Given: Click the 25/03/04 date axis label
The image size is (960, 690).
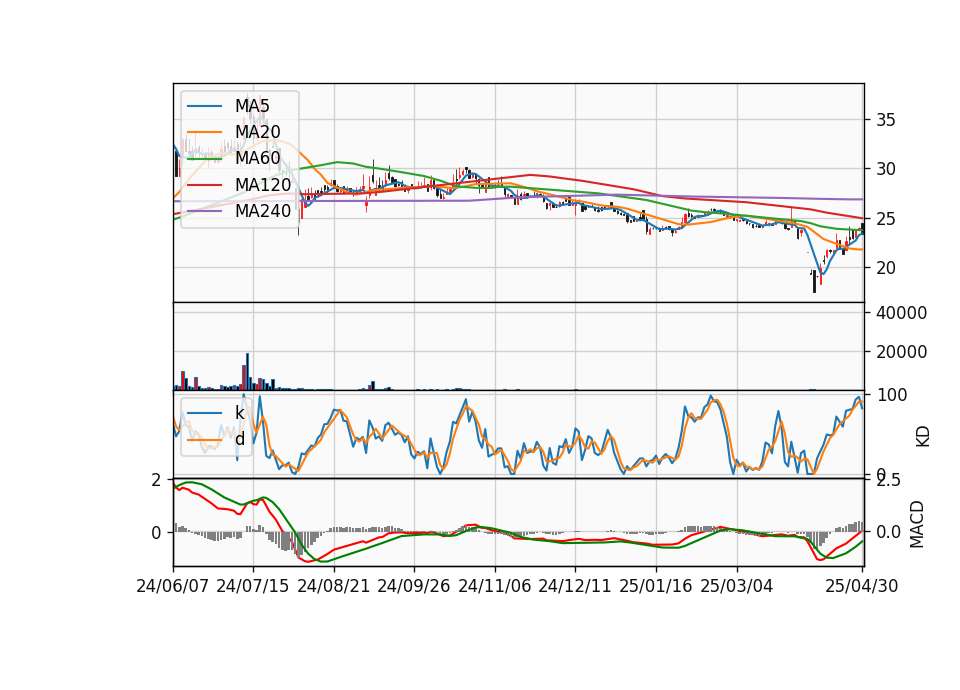Looking at the screenshot, I should pyautogui.click(x=737, y=586).
